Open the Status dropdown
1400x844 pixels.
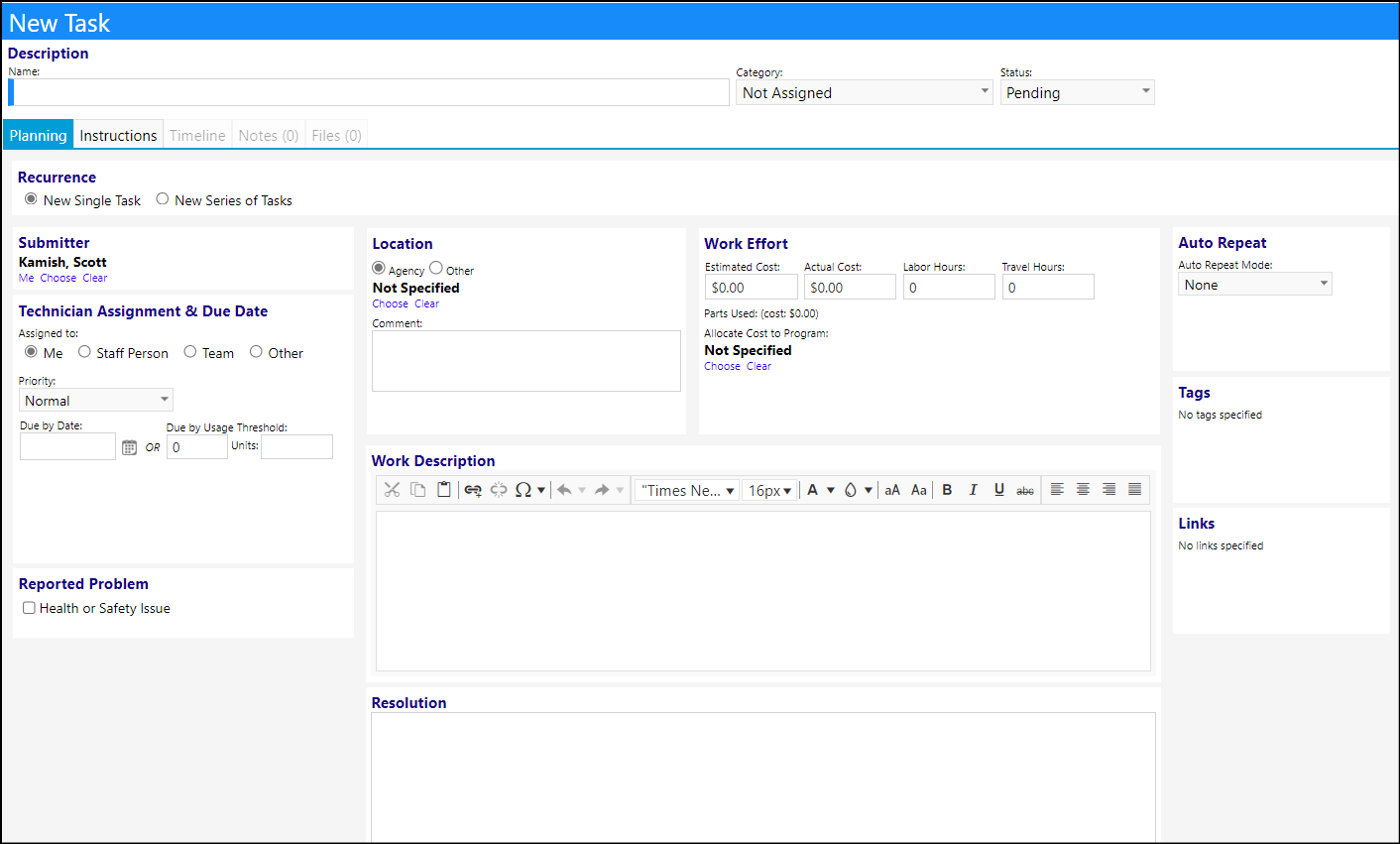[1077, 92]
